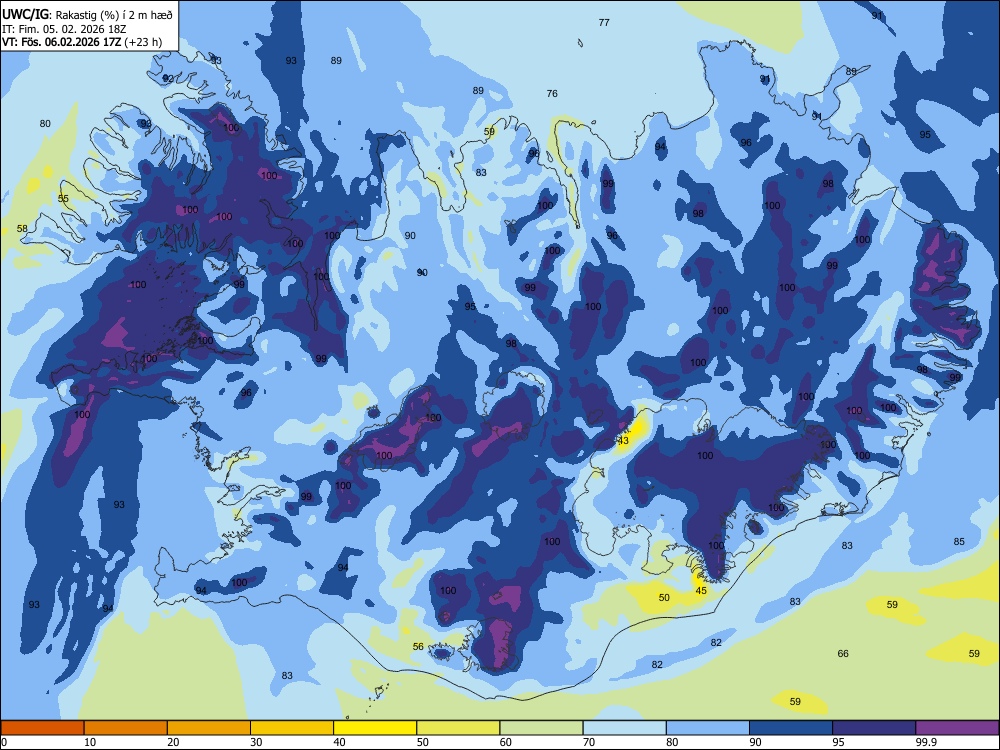Pick the 20–30 amber legend swatch
1000x750 pixels.
coord(209,728)
